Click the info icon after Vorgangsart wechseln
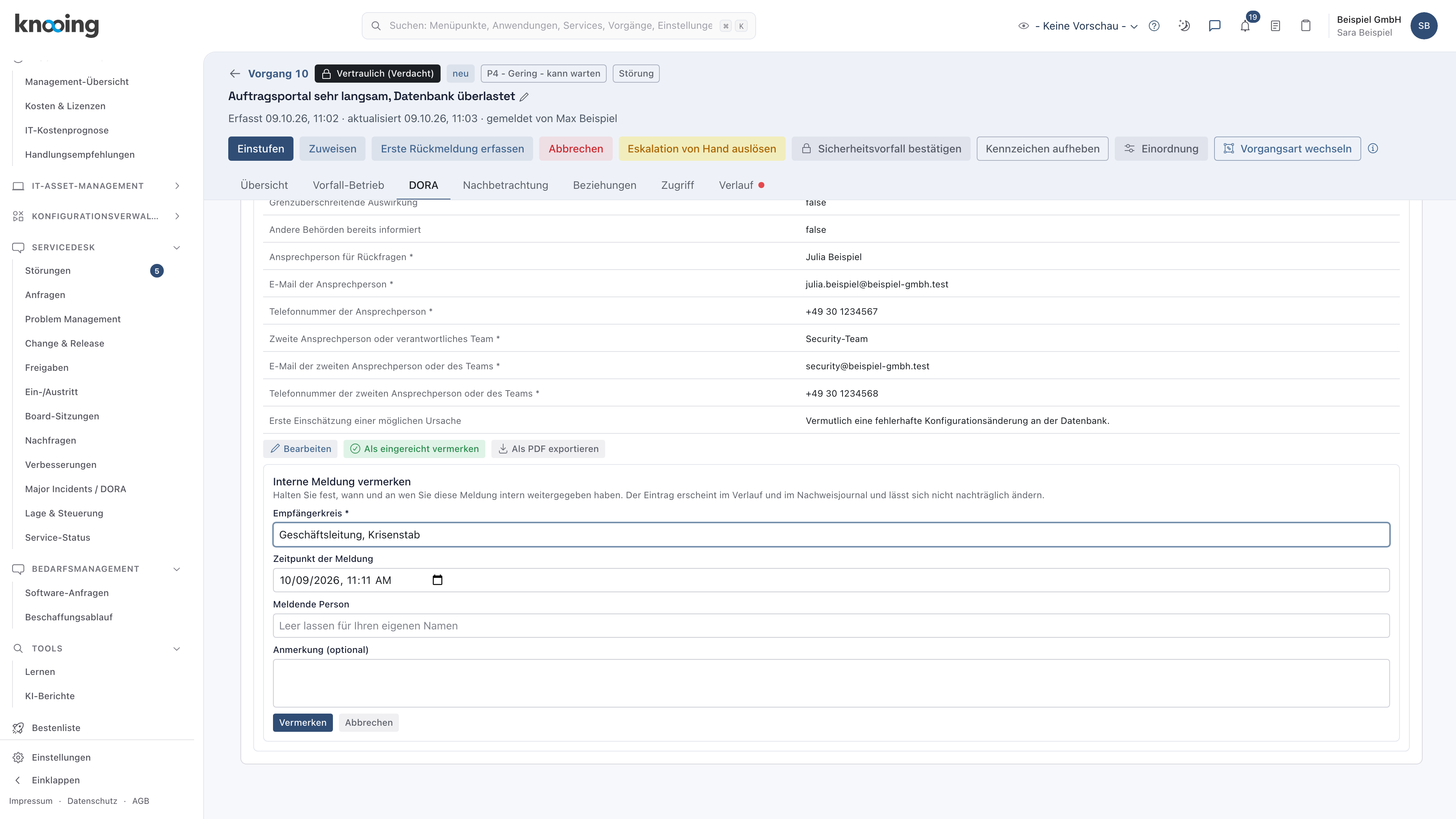This screenshot has height=819, width=1456. 1373,149
